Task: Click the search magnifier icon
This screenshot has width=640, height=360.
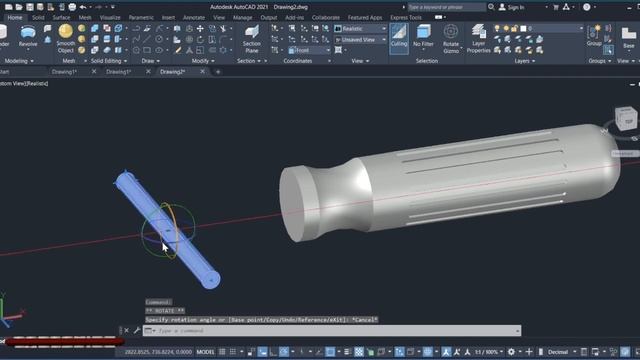Action: point(491,7)
